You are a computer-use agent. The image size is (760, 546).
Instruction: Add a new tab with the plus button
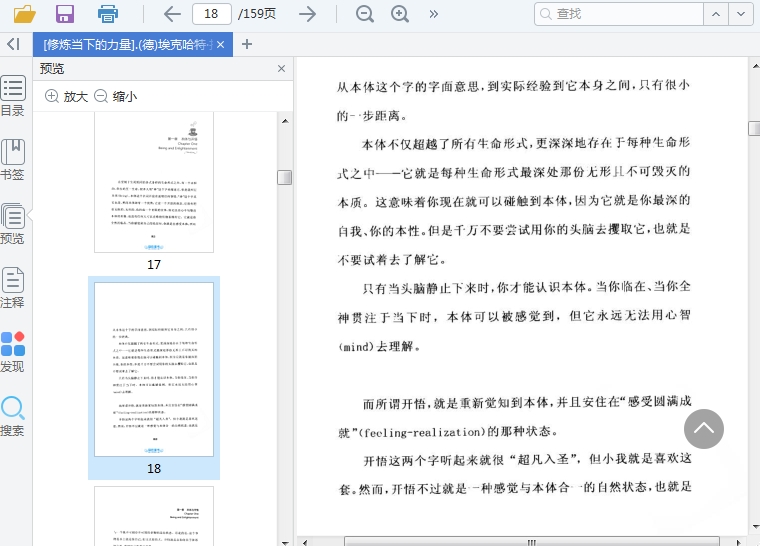tap(247, 44)
